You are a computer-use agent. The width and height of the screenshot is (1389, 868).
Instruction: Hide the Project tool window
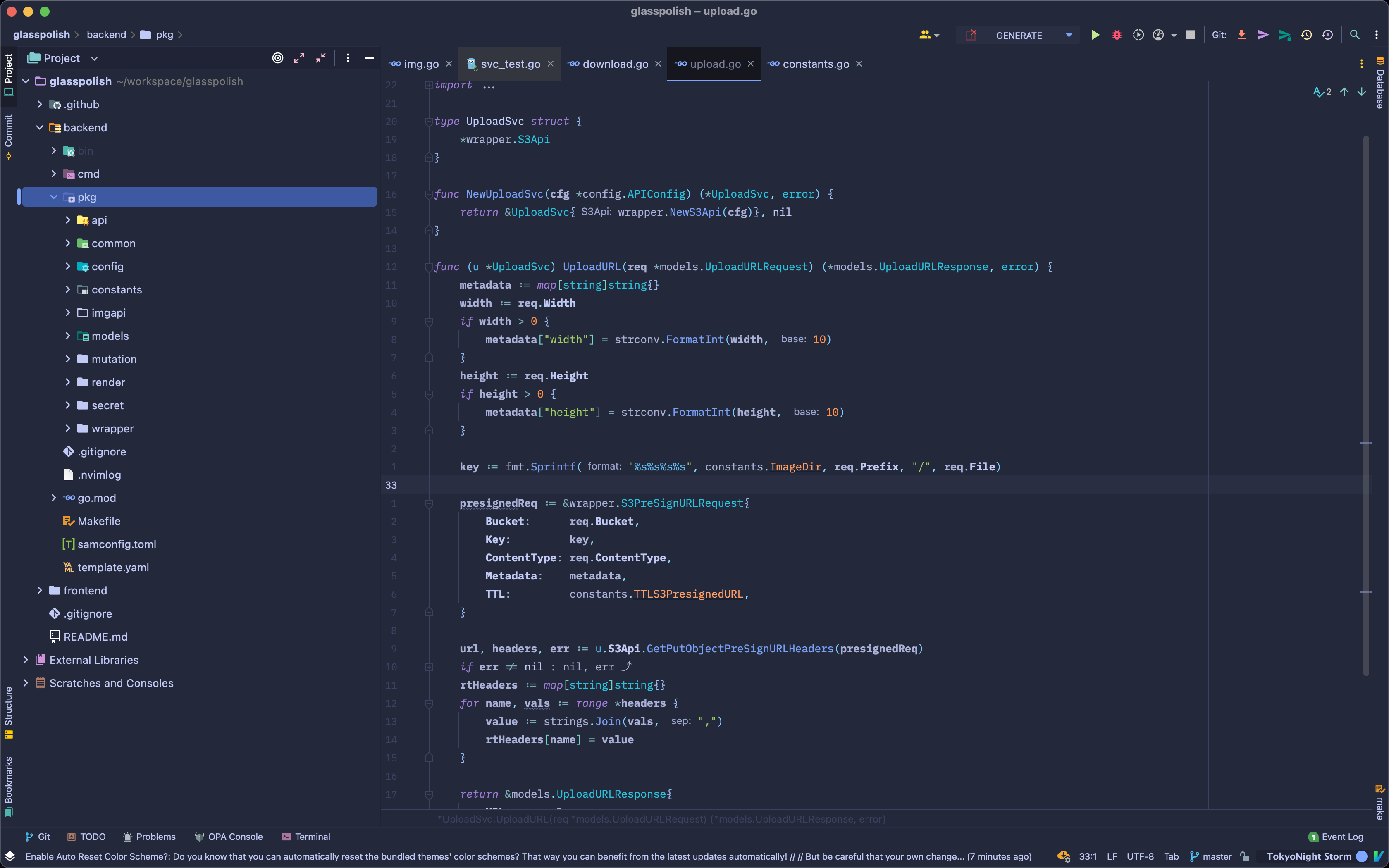(370, 58)
